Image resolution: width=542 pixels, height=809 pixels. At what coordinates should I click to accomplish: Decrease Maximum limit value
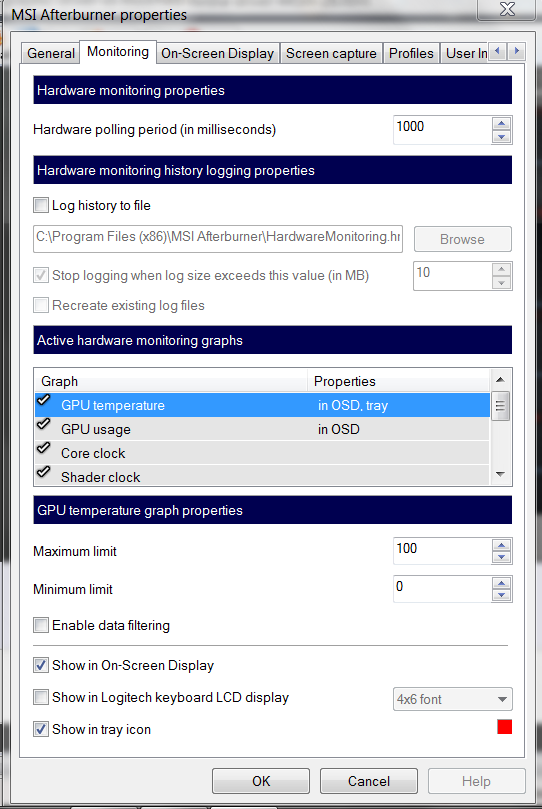pos(501,558)
